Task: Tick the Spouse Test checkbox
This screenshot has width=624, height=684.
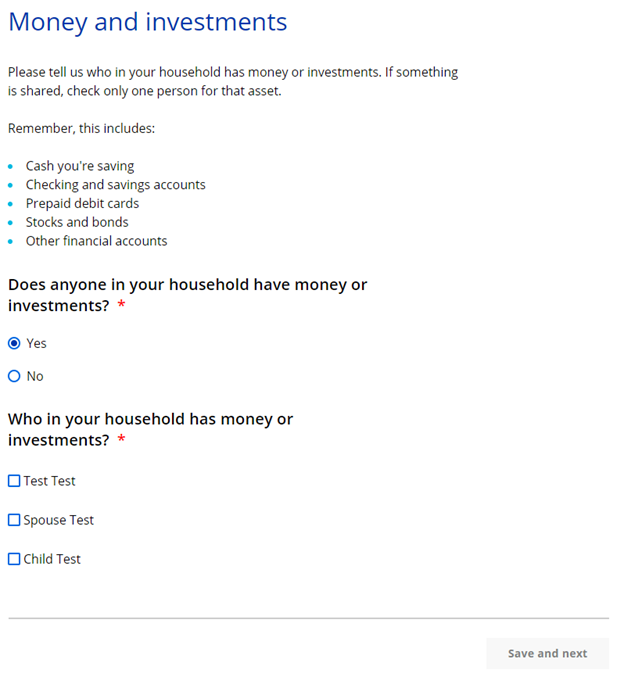Action: coord(14,520)
